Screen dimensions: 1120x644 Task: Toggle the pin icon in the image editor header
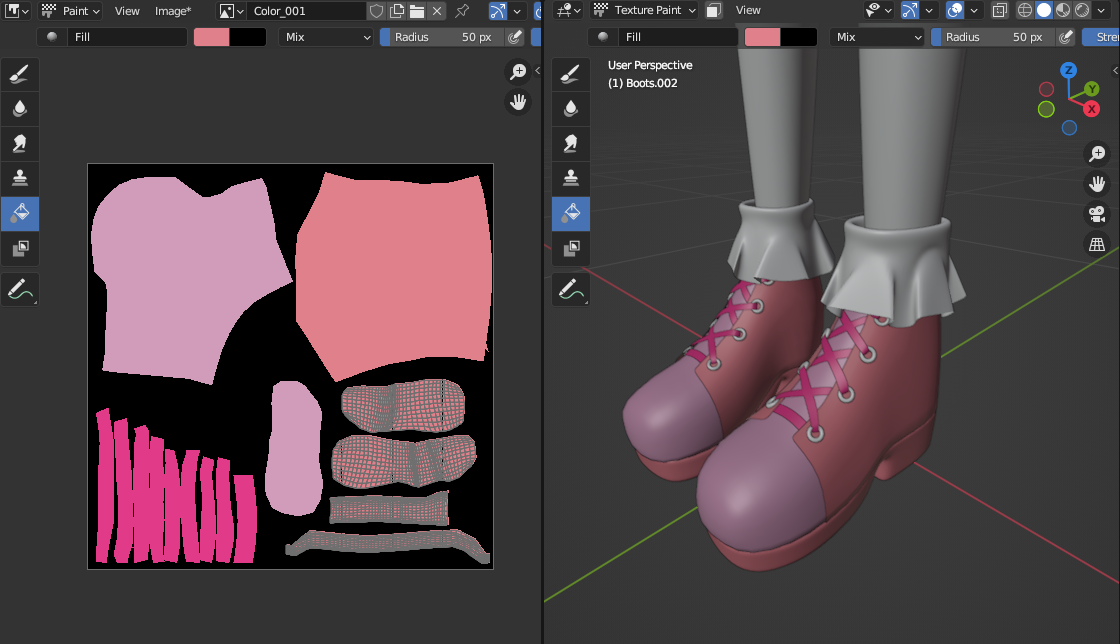(462, 11)
